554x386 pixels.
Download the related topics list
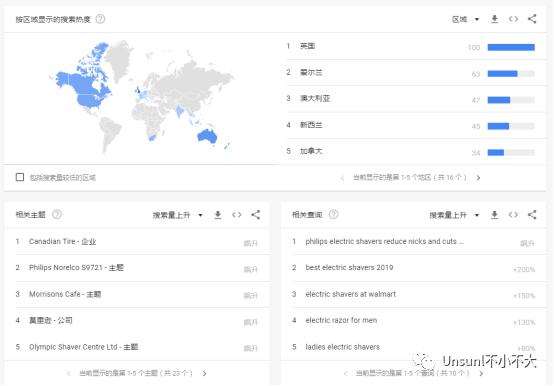(218, 215)
